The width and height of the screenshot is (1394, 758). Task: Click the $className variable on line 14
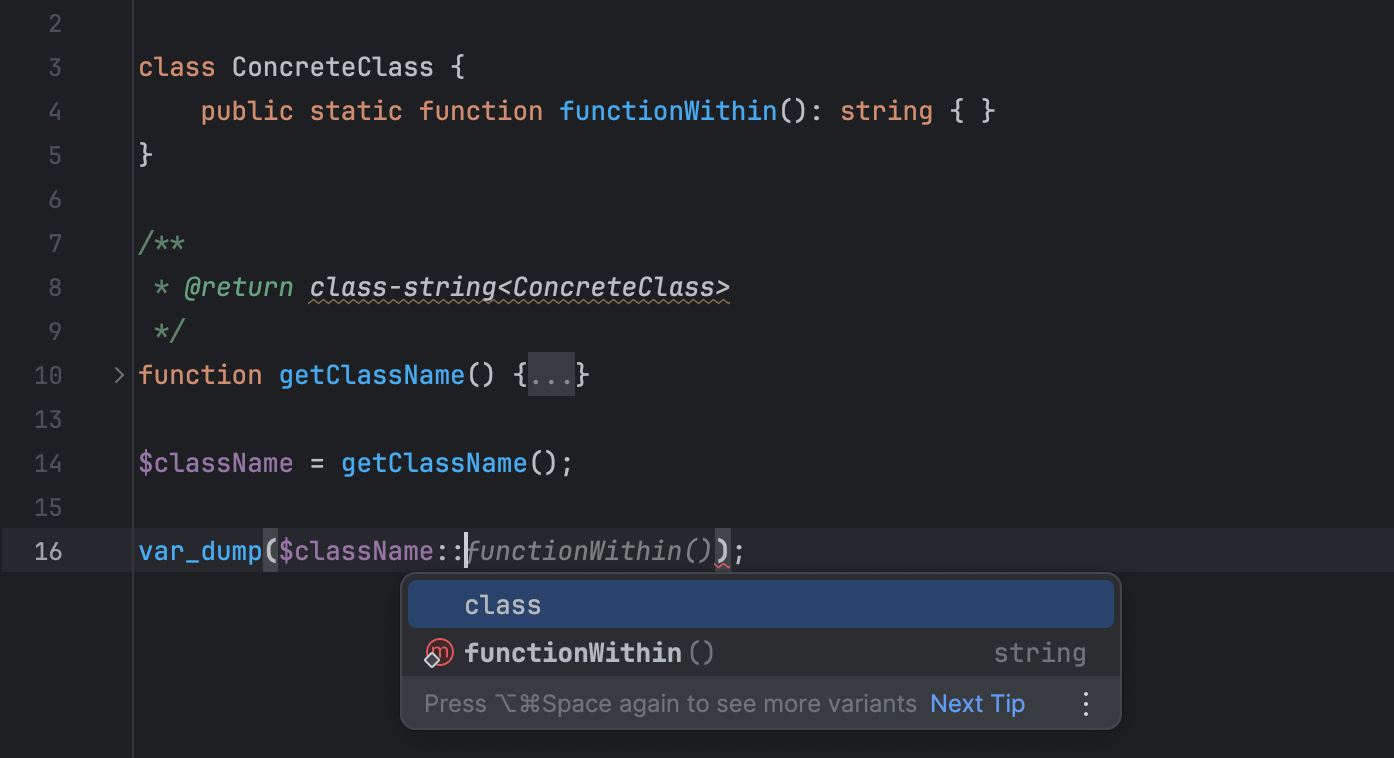coord(216,464)
